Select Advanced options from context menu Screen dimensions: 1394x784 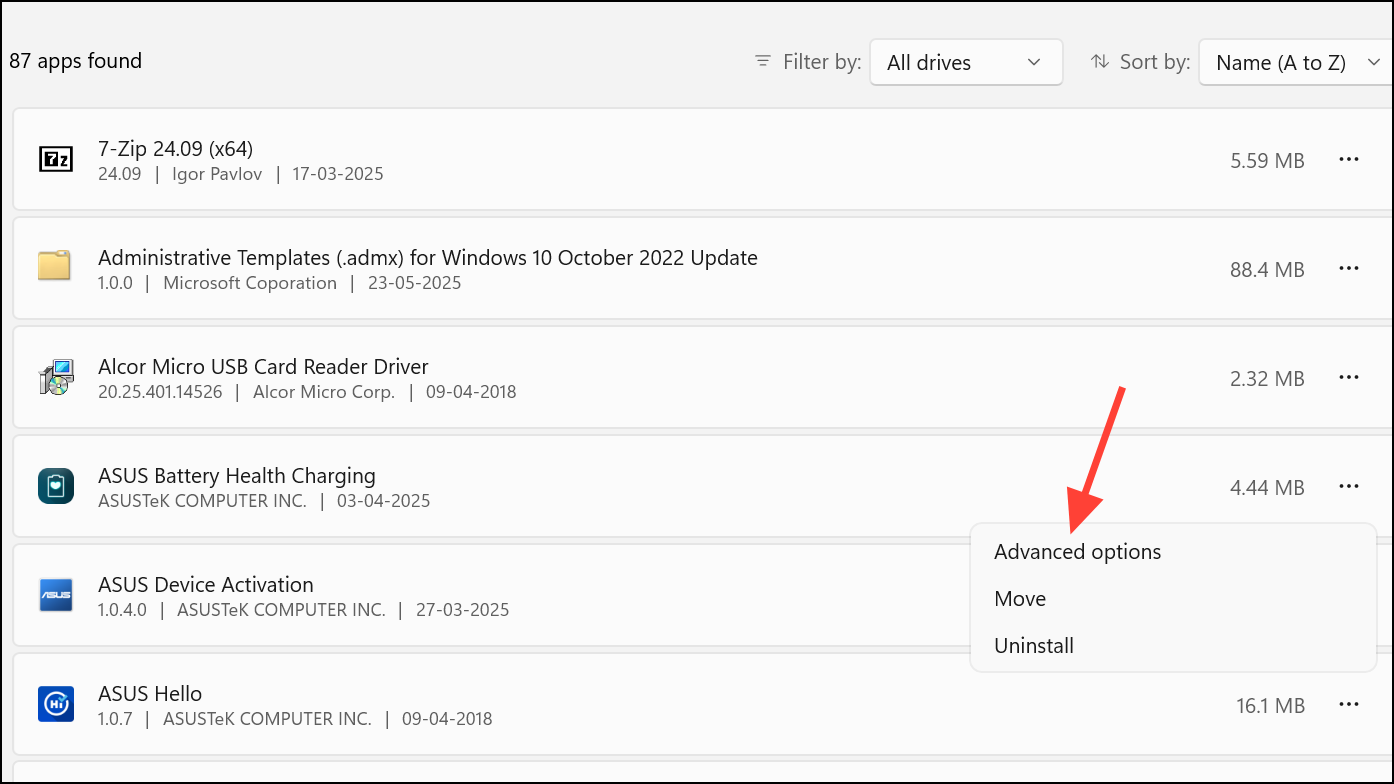click(x=1077, y=552)
